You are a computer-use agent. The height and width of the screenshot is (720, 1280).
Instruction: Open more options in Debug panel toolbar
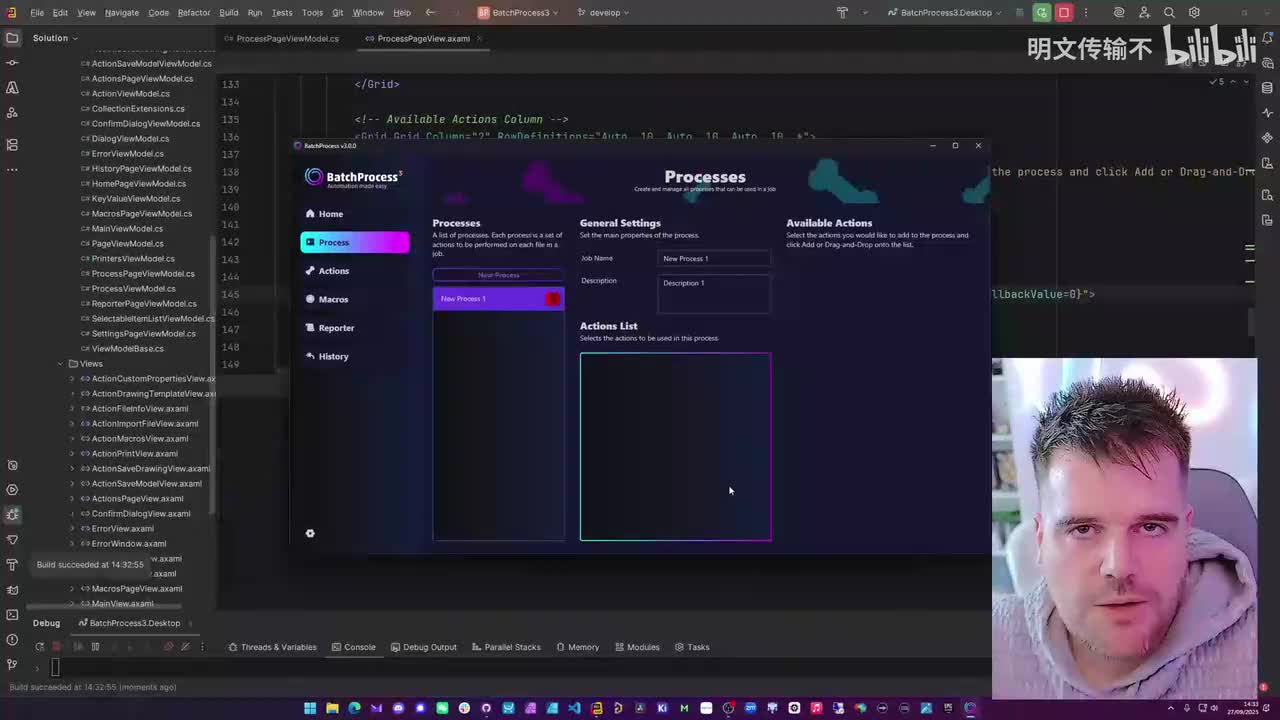203,647
